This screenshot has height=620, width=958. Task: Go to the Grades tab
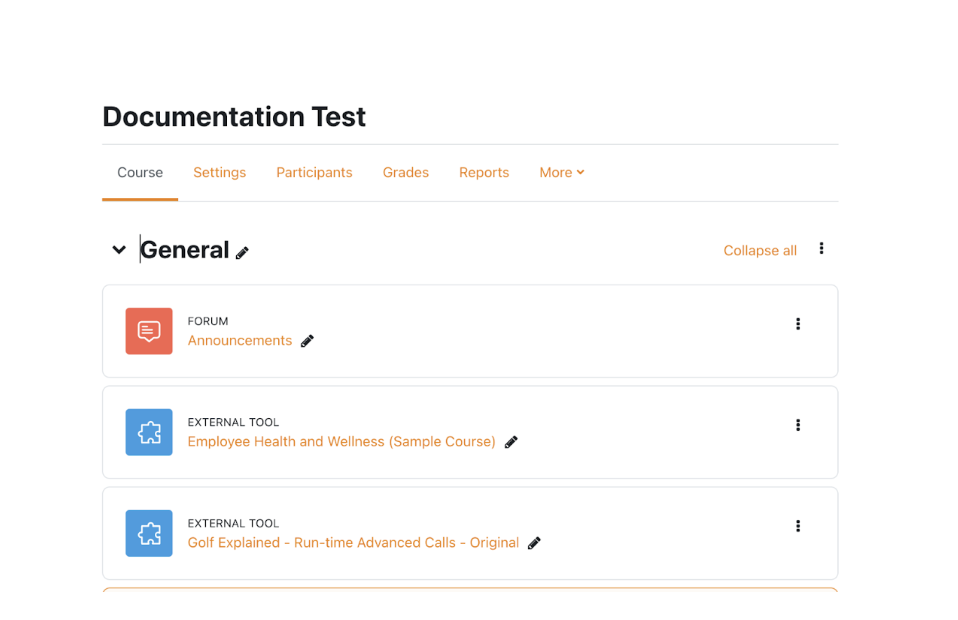click(x=406, y=172)
